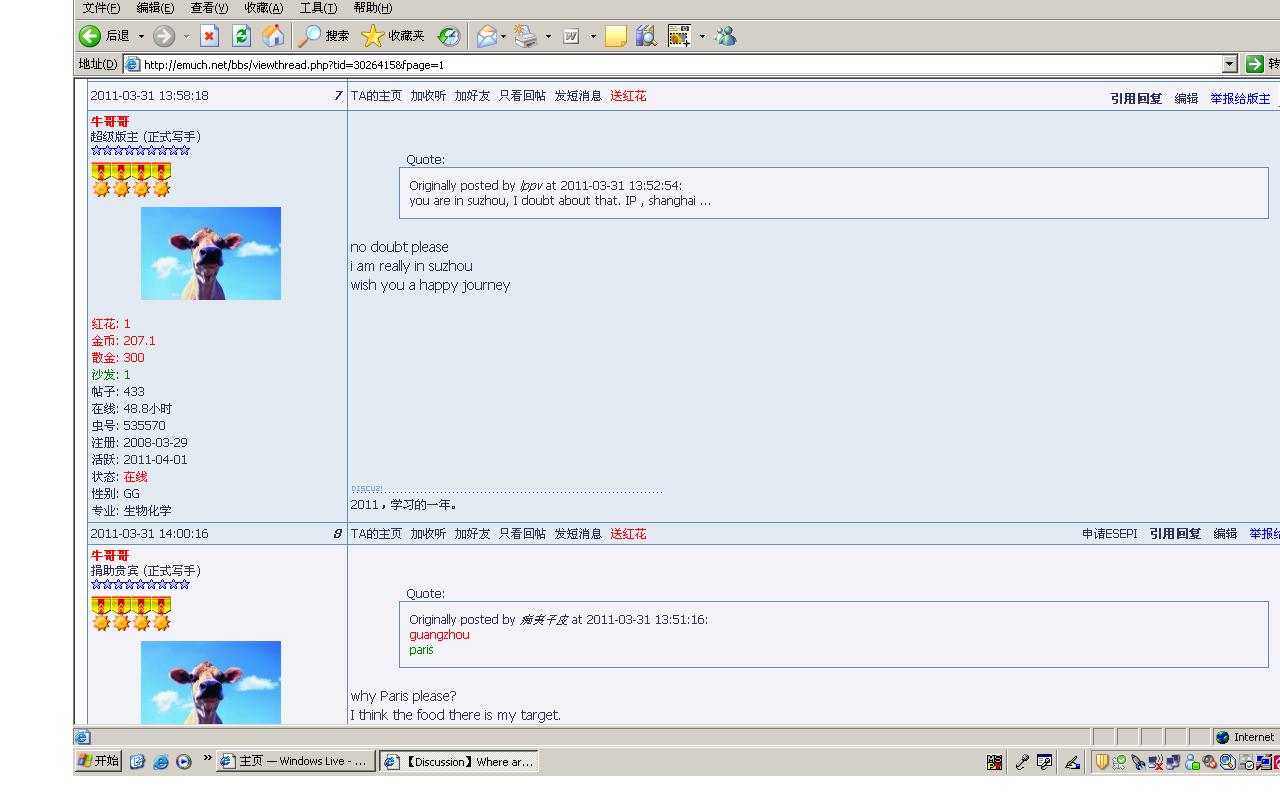
Task: Expand the Print button dropdown arrow
Action: [x=548, y=36]
